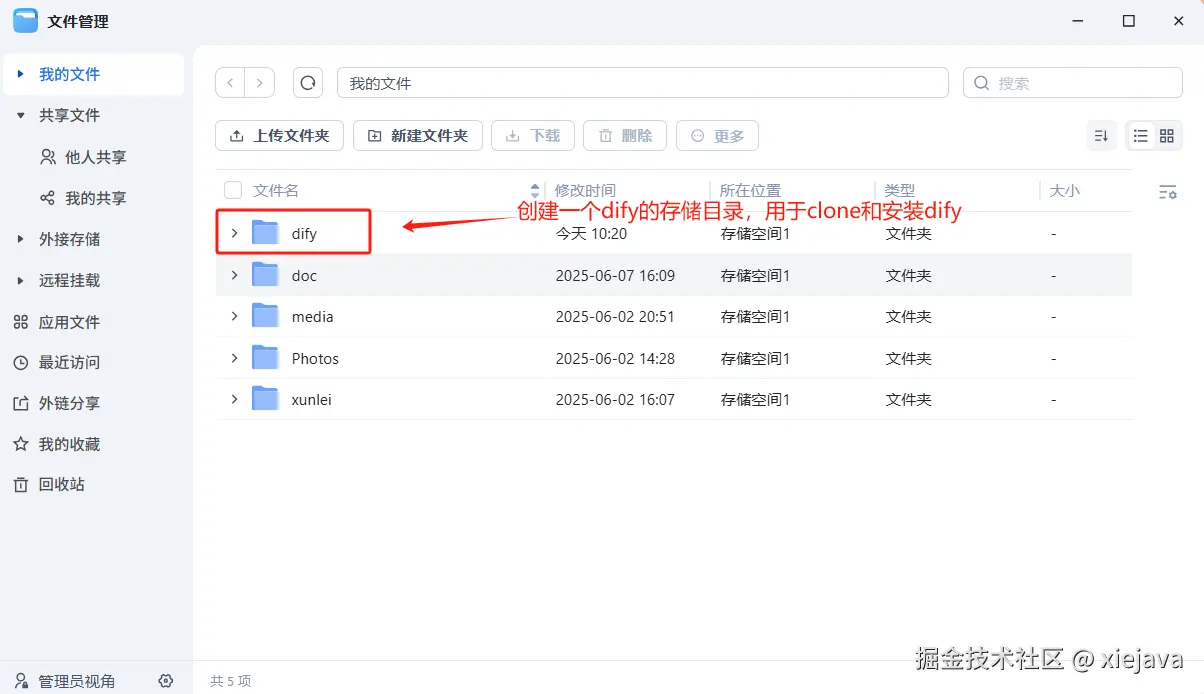Switch to list view layout
This screenshot has width=1204, height=694.
(1140, 136)
